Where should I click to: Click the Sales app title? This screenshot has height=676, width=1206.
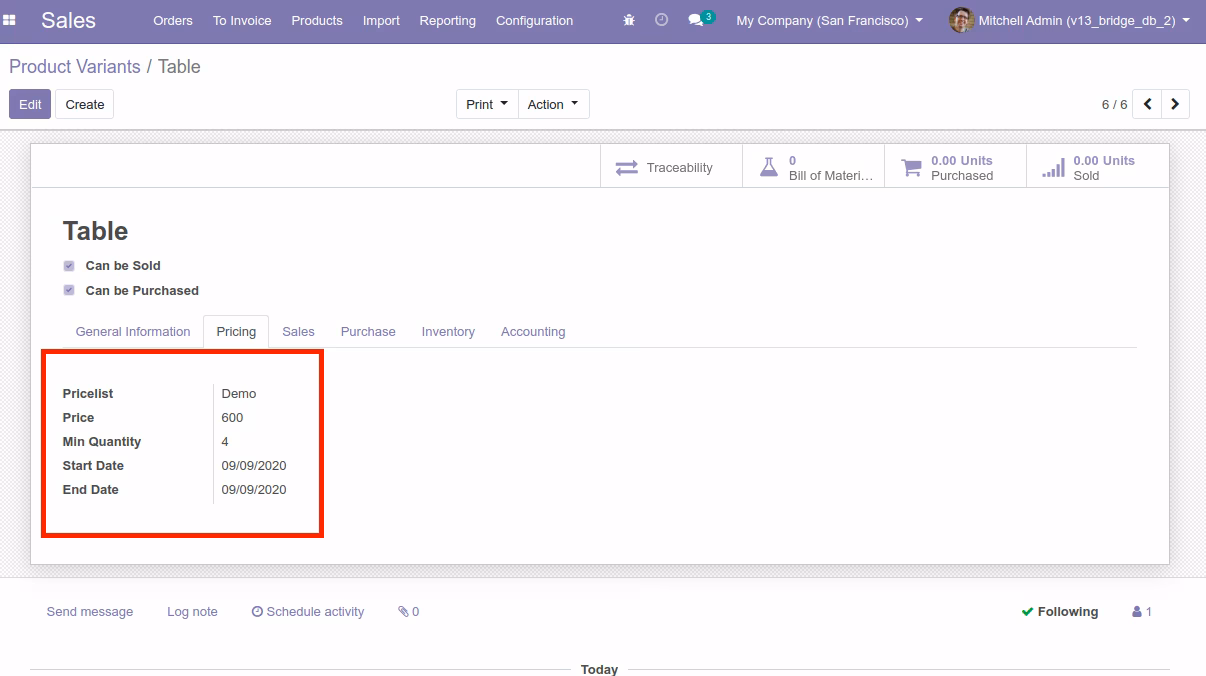68,20
